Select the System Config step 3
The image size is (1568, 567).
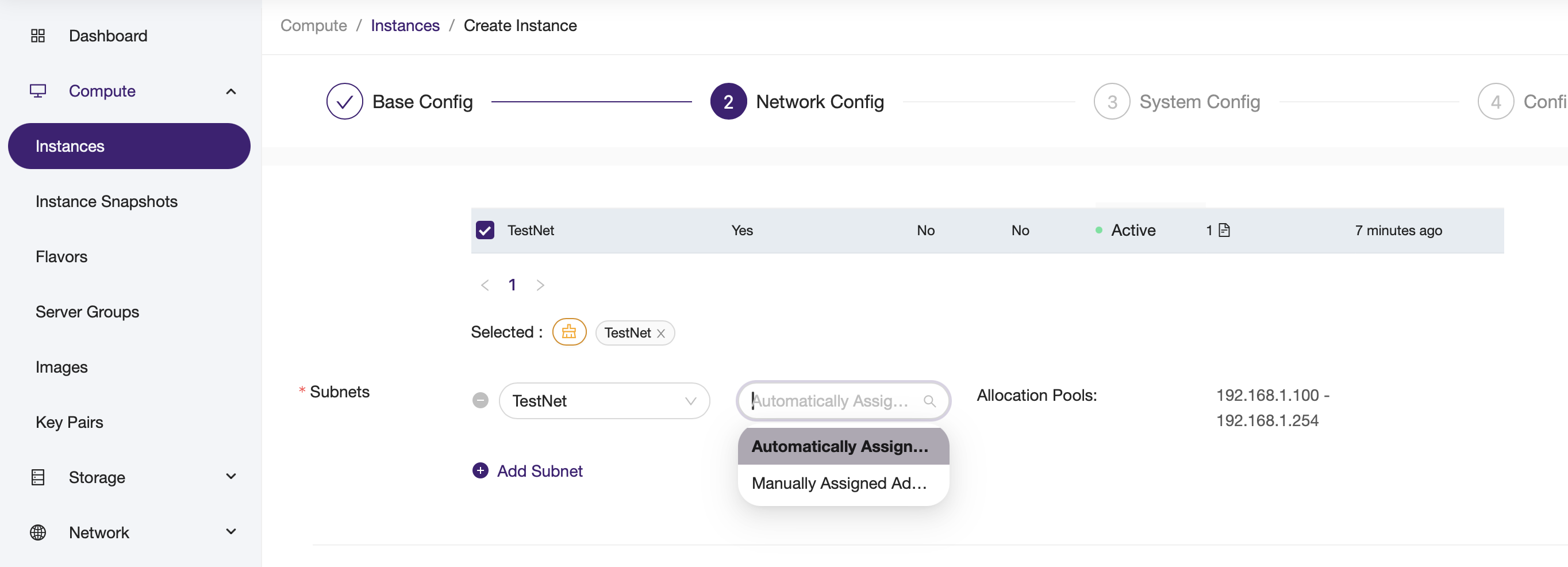[x=1112, y=101]
